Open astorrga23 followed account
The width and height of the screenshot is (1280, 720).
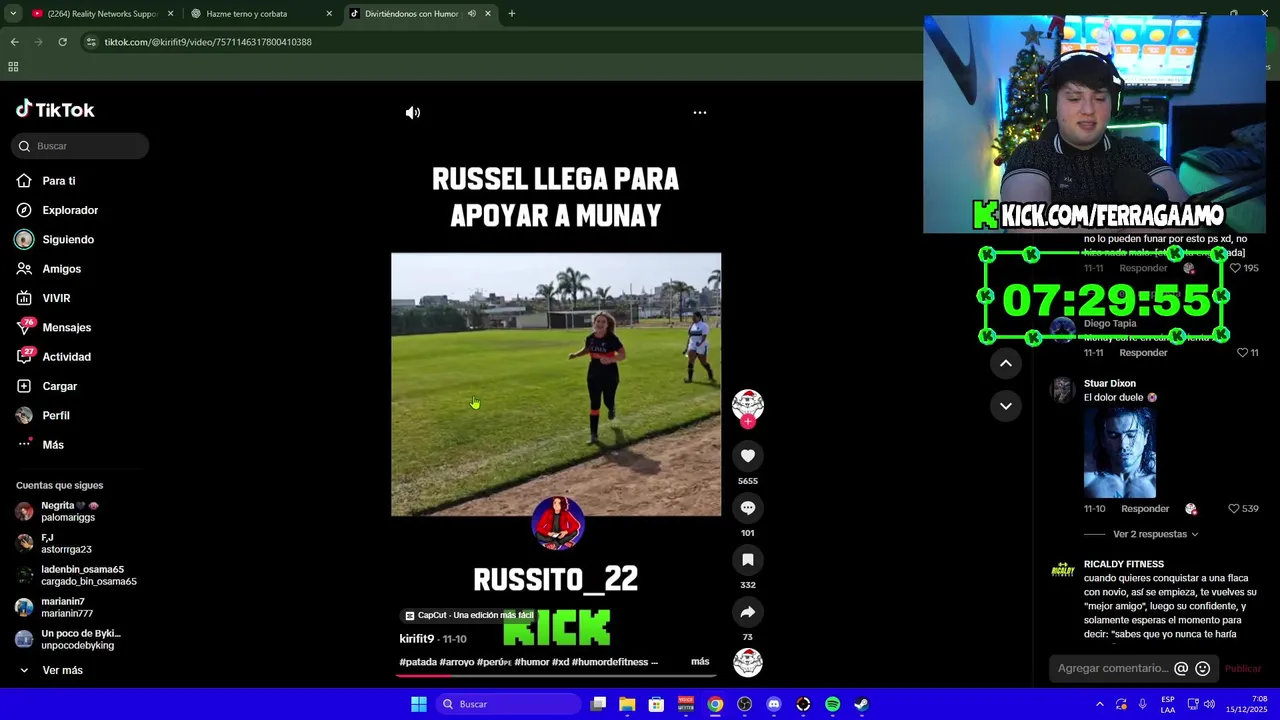click(x=66, y=544)
